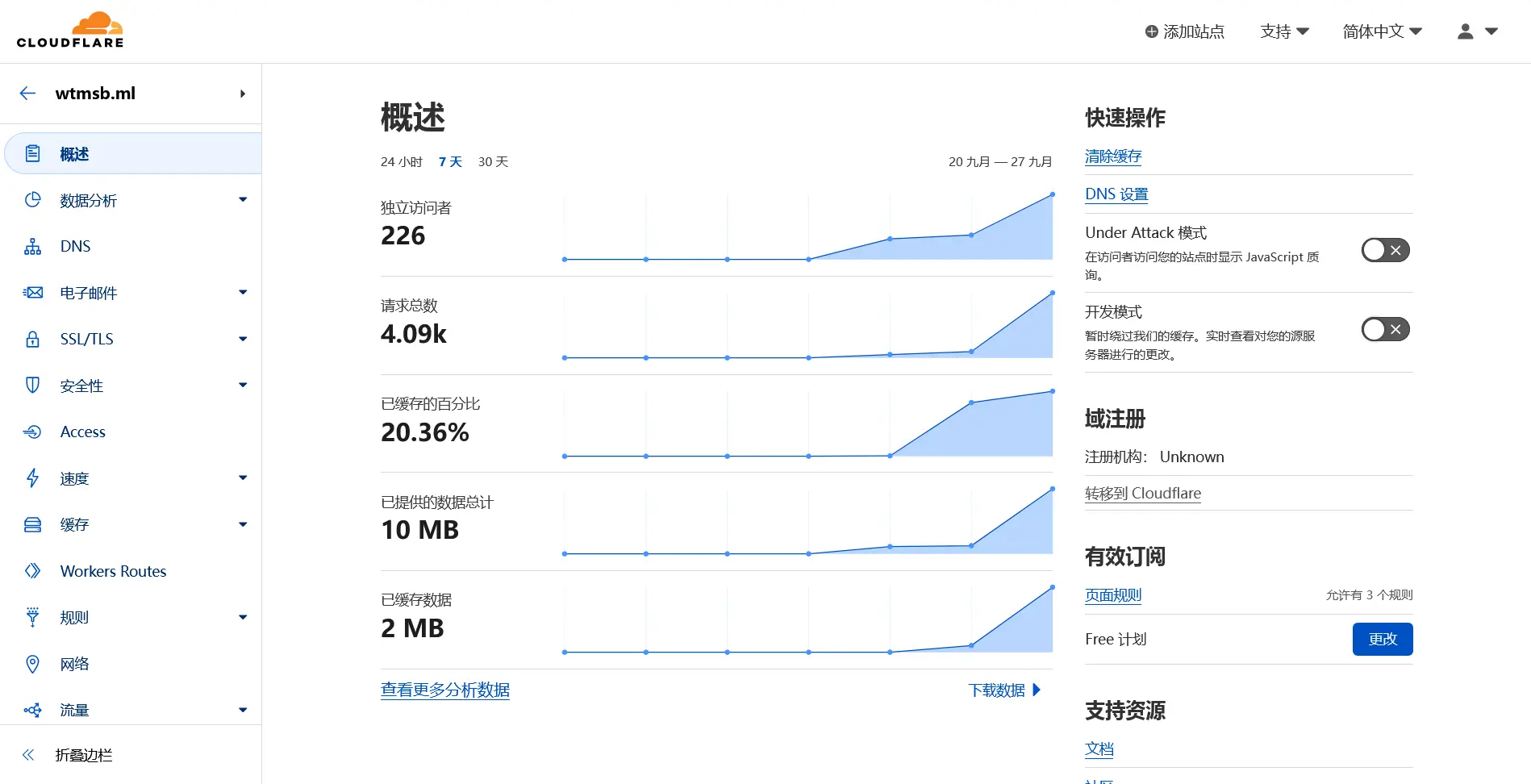Click the 20 九月 — 27 九月 date range
Screen dimensions: 1531x784
[1000, 162]
